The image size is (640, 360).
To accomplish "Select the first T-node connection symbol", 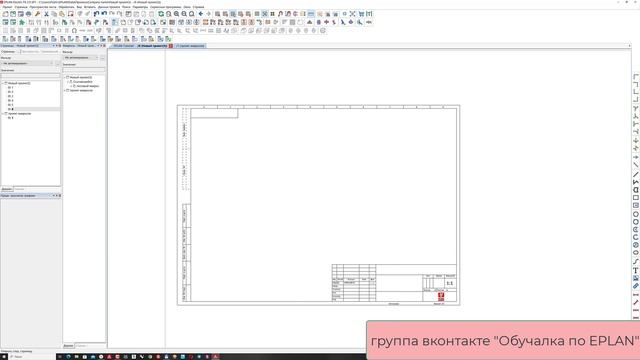I will pos(636,108).
